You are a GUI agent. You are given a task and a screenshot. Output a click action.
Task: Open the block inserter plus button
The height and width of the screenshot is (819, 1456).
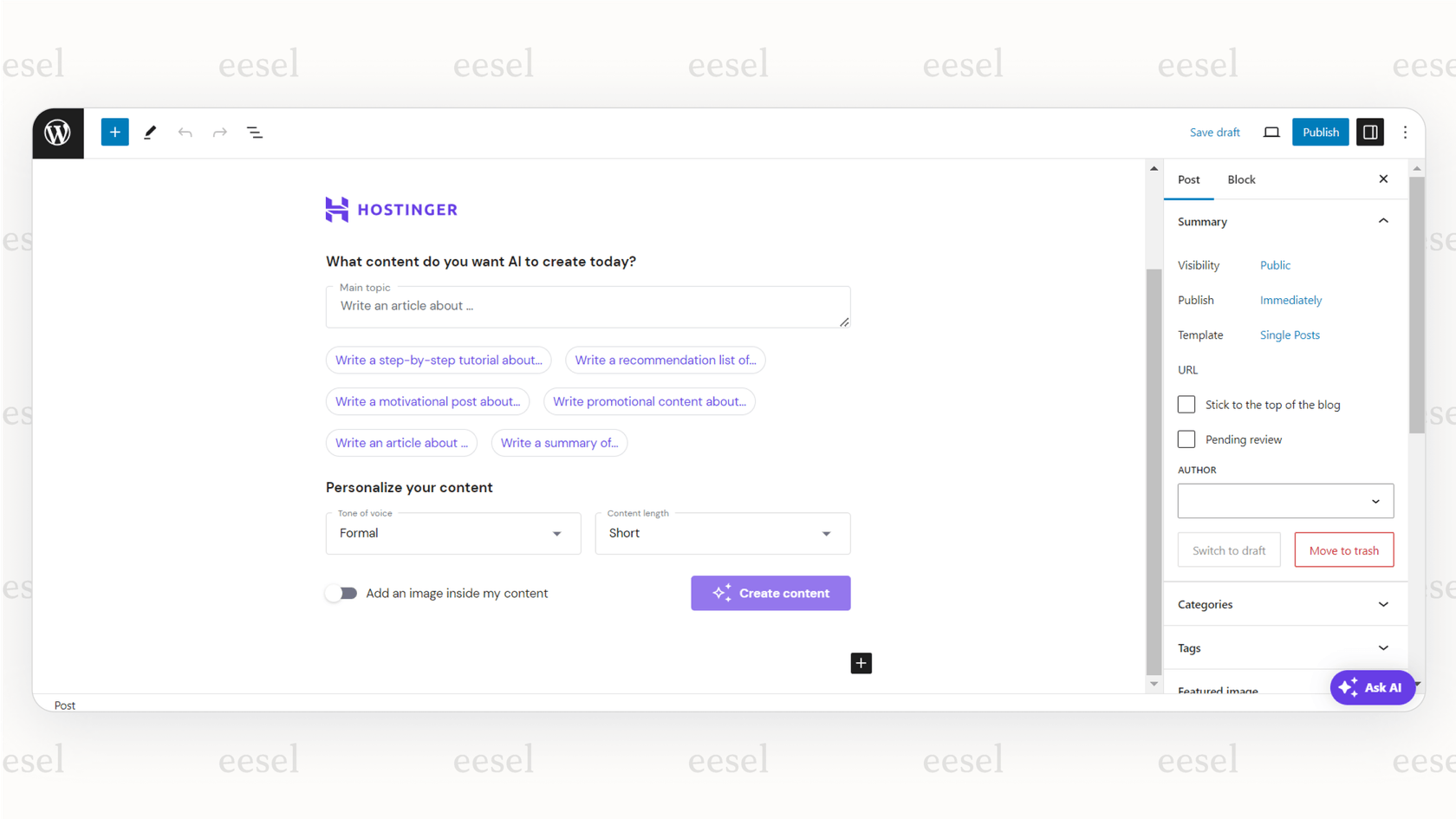pyautogui.click(x=114, y=133)
